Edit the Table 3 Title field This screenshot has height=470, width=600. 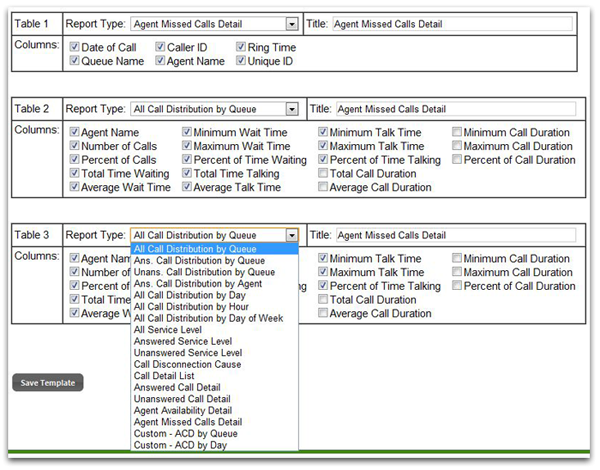coord(455,236)
